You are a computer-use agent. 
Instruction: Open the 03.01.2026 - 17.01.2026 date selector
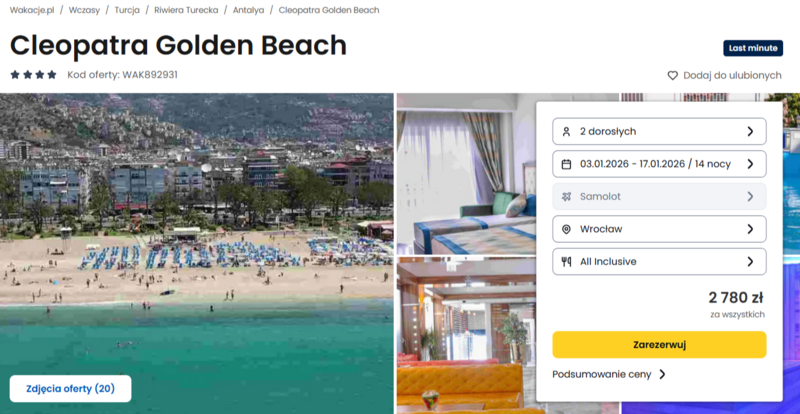[x=659, y=164]
